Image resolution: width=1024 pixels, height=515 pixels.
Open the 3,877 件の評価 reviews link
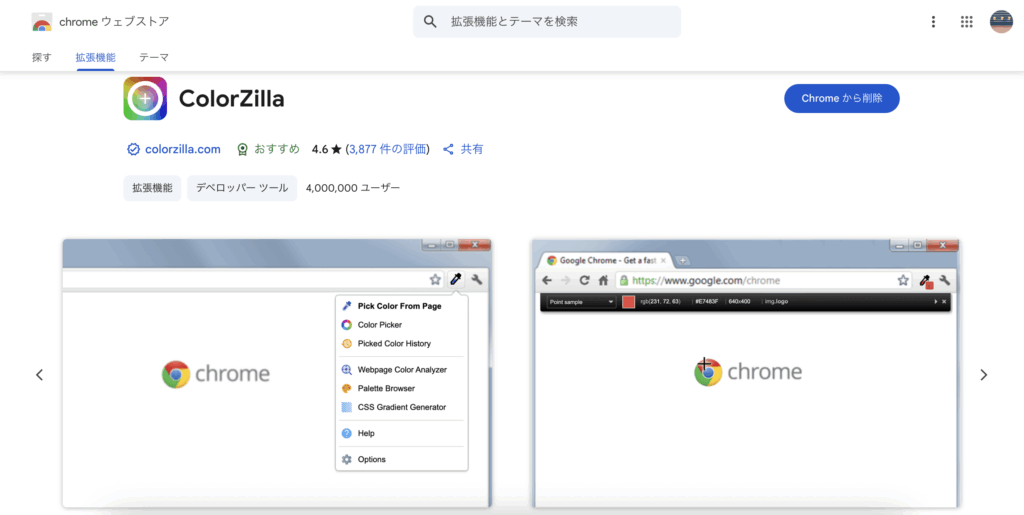(387, 149)
